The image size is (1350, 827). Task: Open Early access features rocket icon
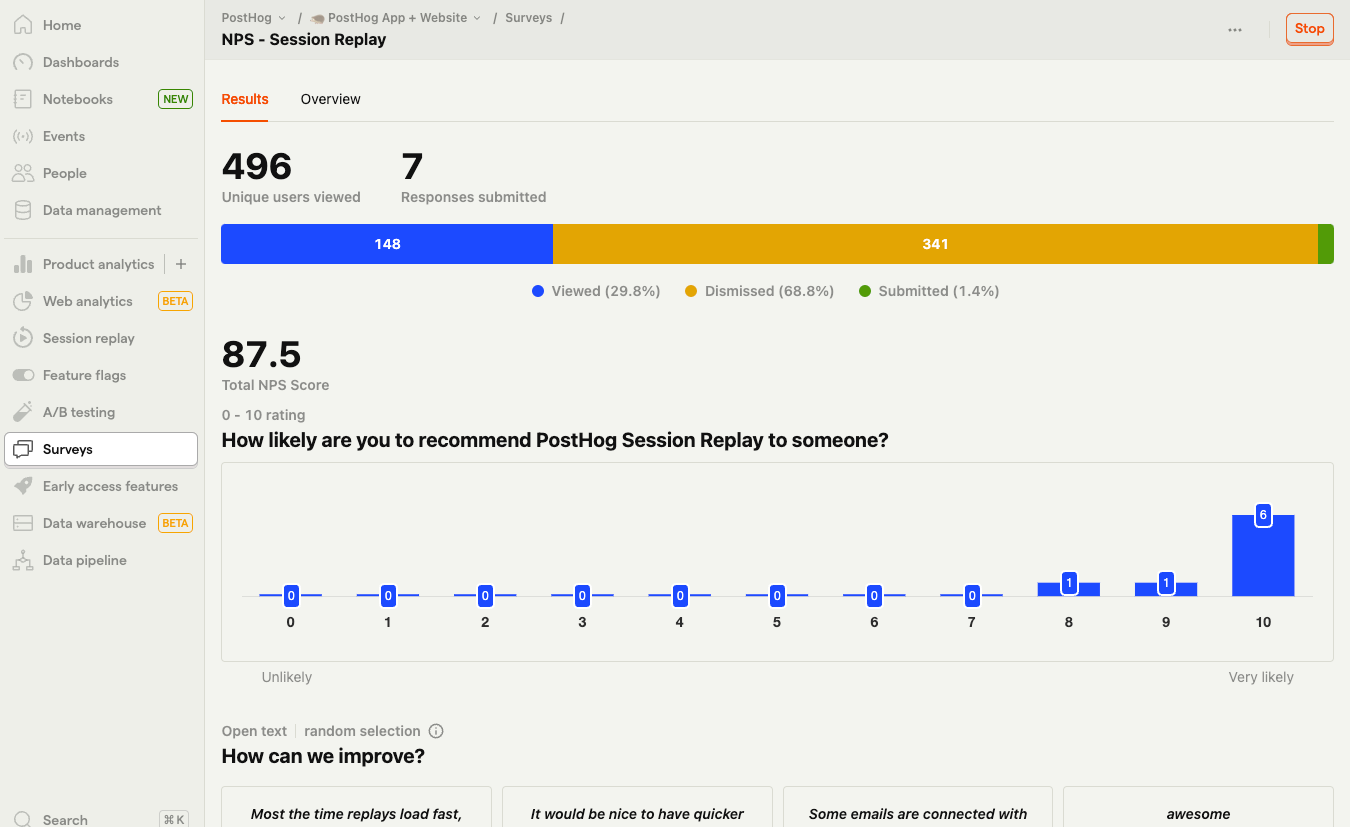23,486
